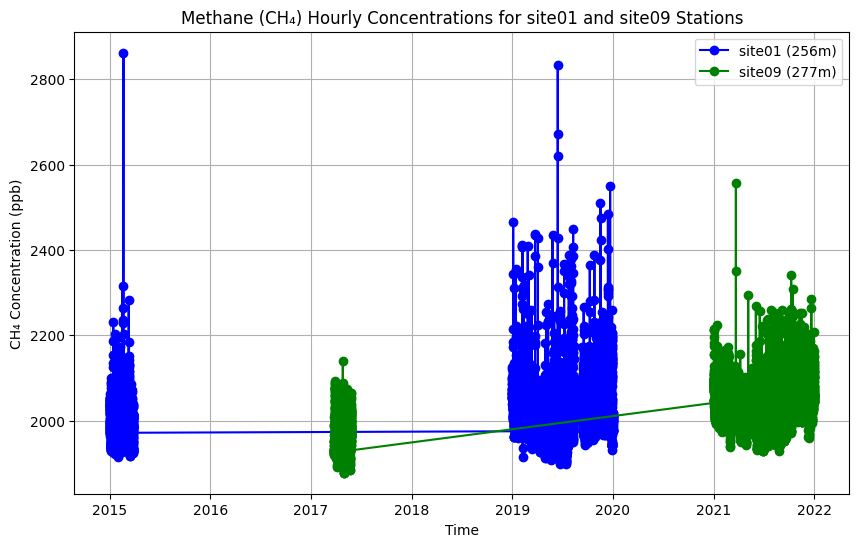
Task: Click the 2000 tick label on y-axis
Action: (50, 421)
